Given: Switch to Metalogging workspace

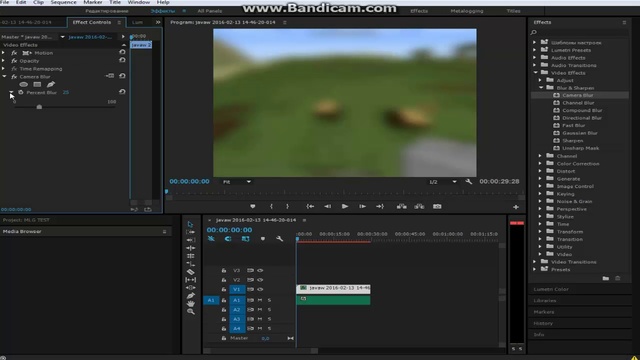Looking at the screenshot, I should coord(467,11).
